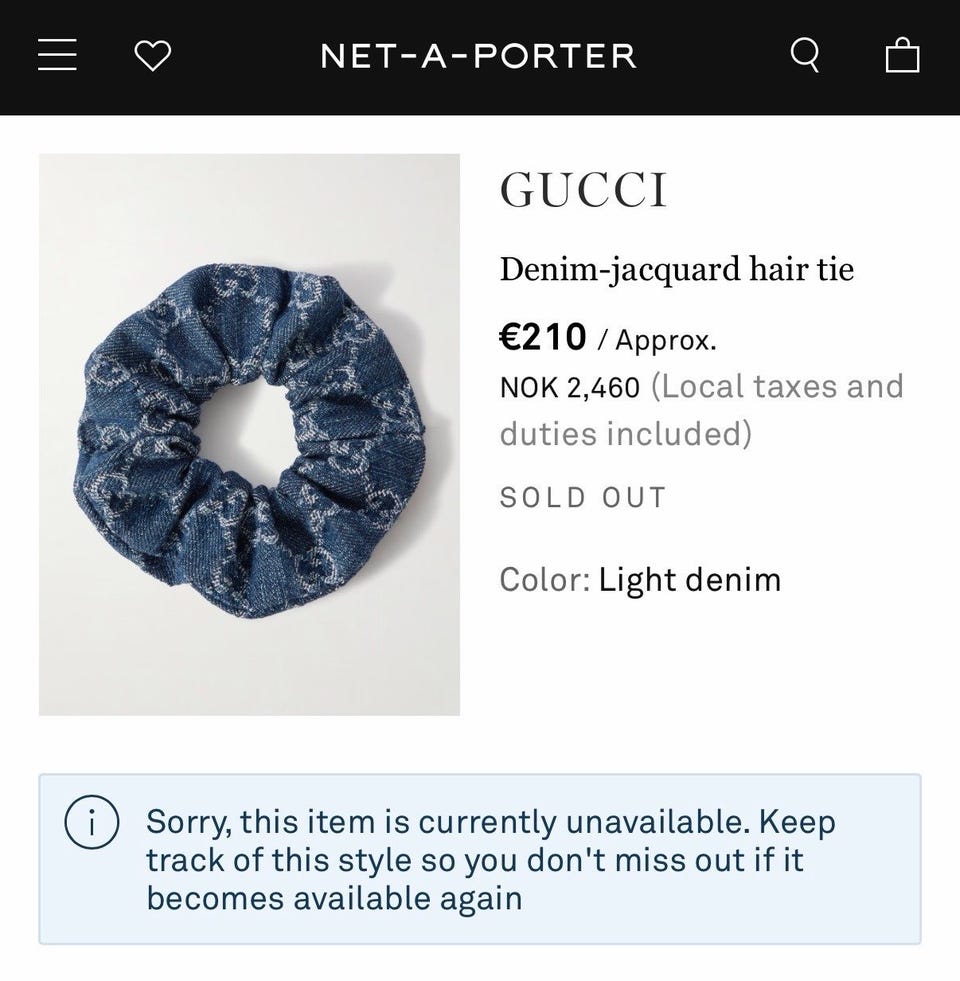Click the €210 price
960x981 pixels.
(542, 337)
